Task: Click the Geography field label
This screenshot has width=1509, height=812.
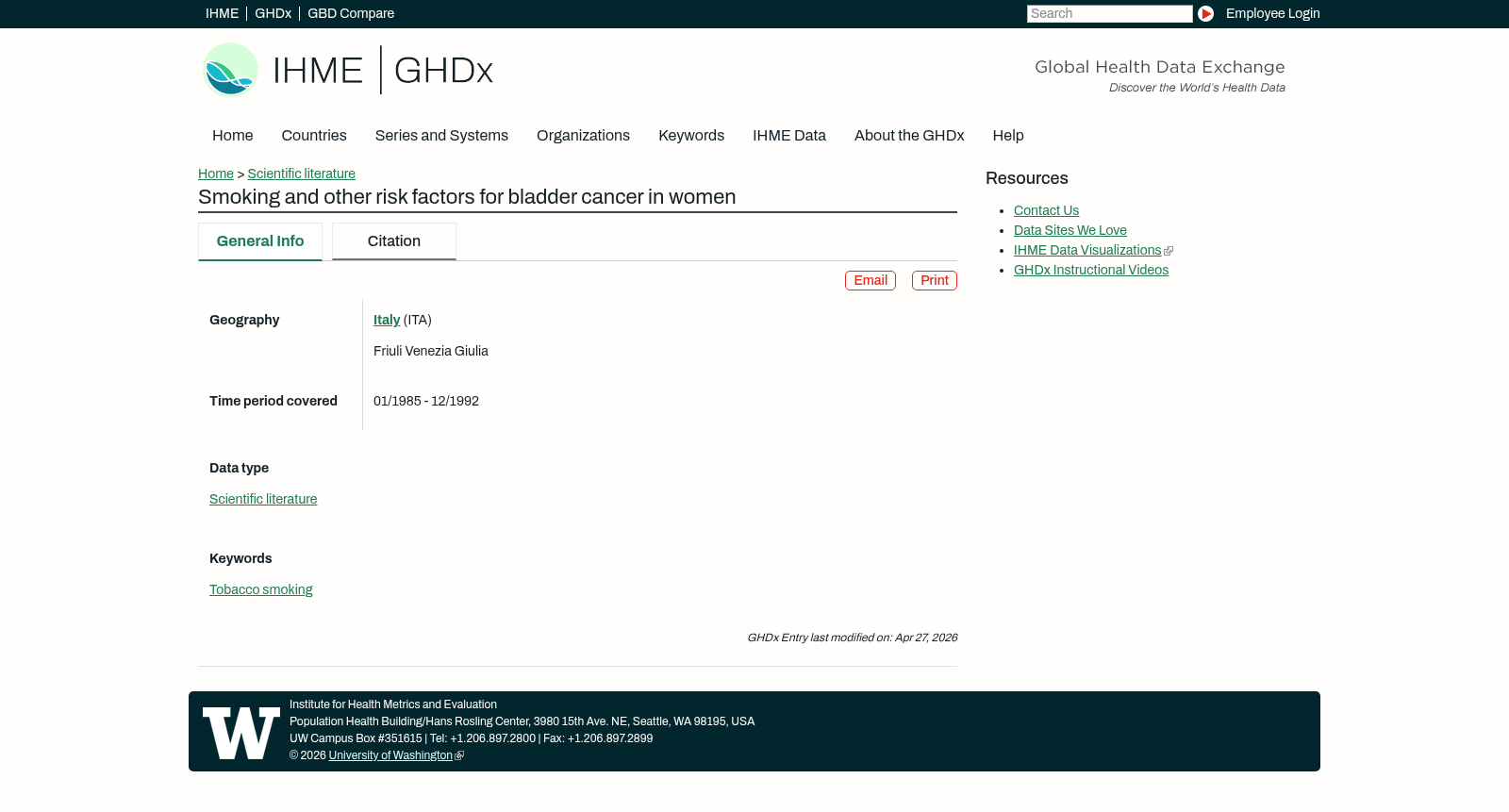Action: (x=244, y=321)
